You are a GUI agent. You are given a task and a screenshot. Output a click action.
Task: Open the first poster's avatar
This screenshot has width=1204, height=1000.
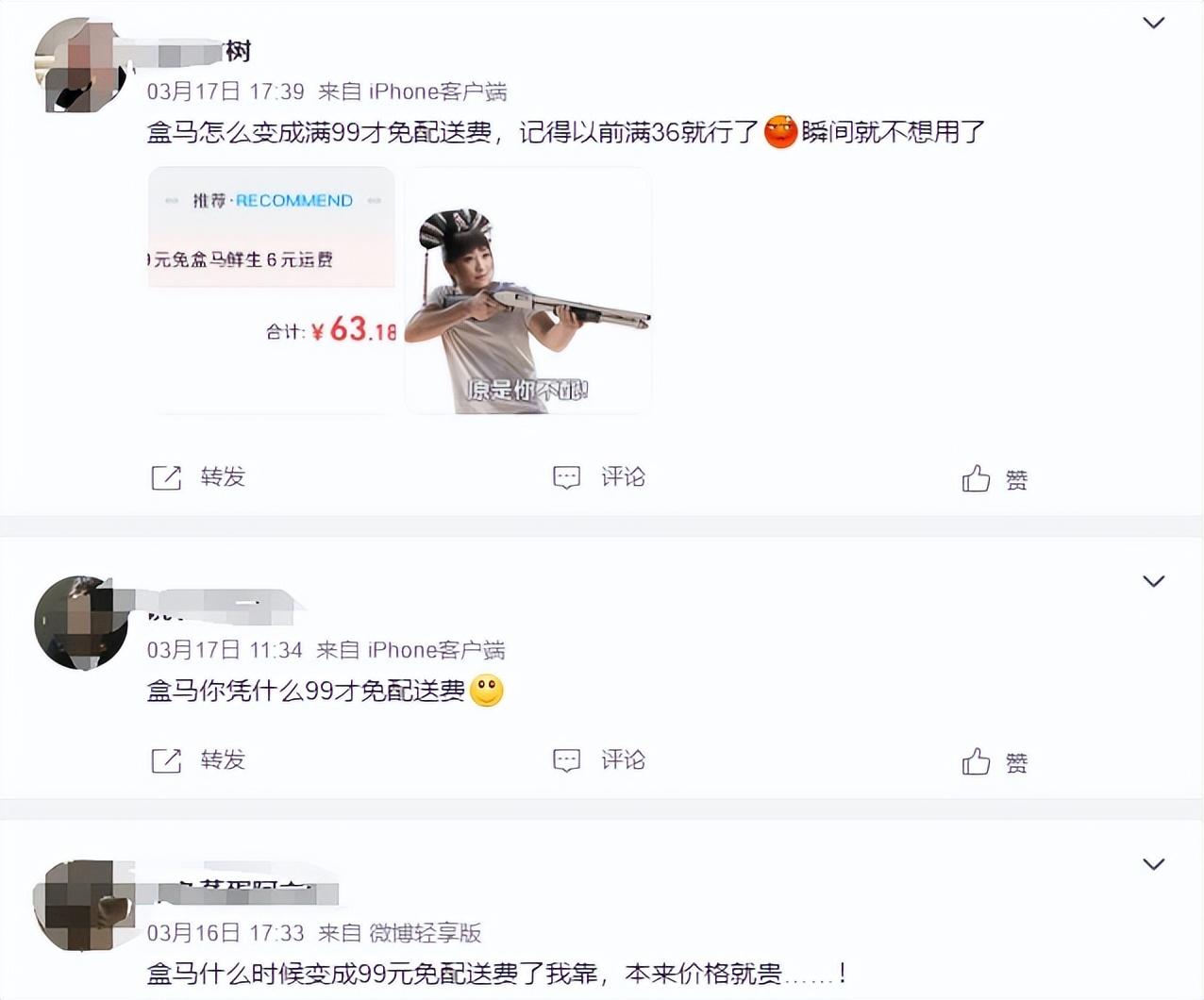coord(80,64)
